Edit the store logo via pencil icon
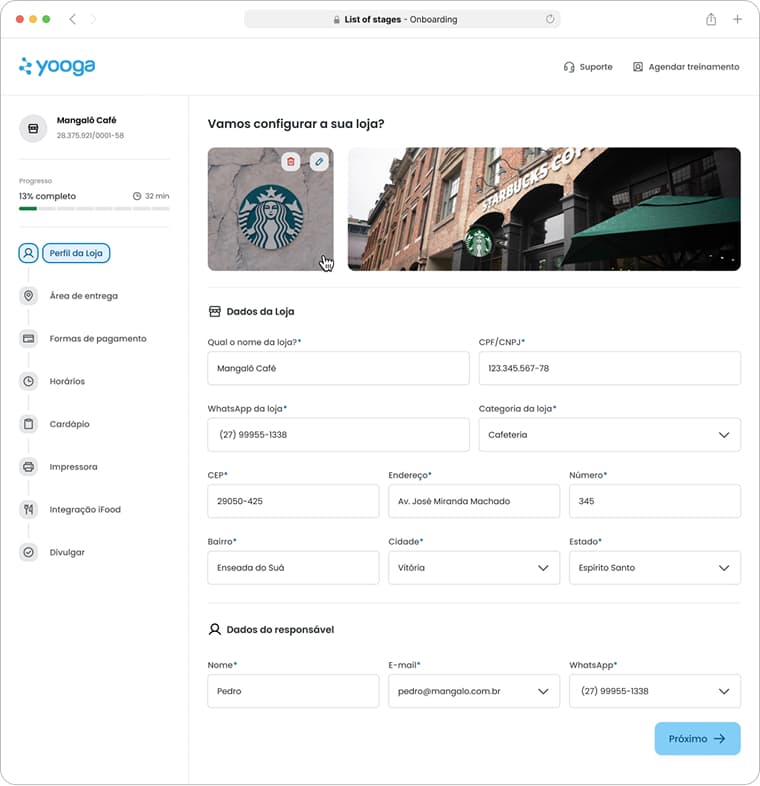760x786 pixels. point(319,161)
